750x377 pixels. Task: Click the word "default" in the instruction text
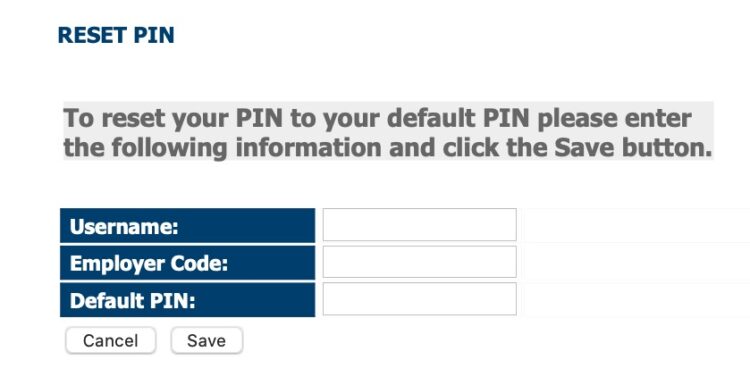click(430, 118)
